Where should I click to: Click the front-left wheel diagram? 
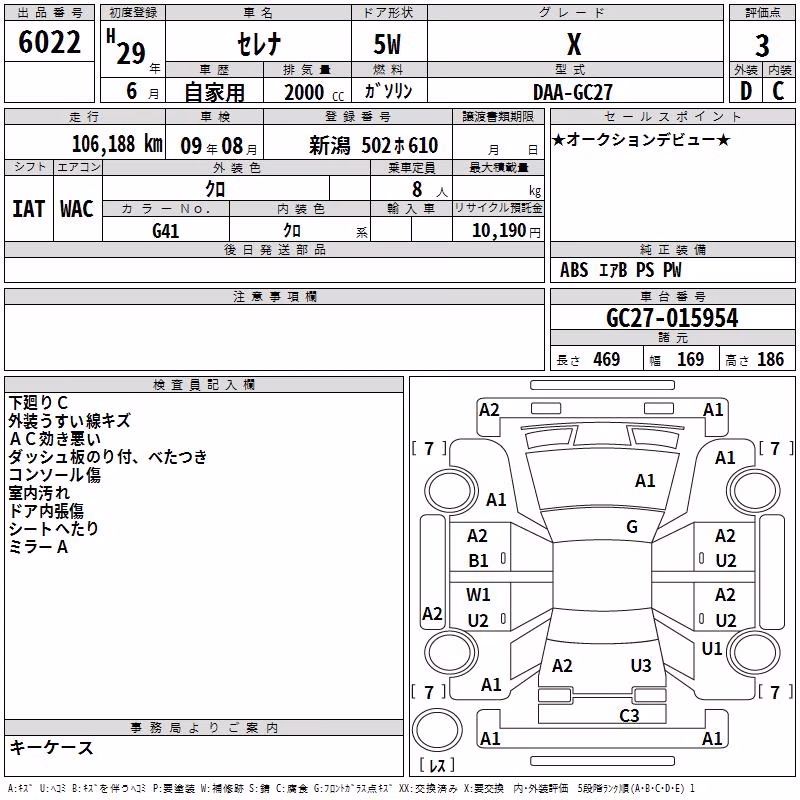point(451,492)
